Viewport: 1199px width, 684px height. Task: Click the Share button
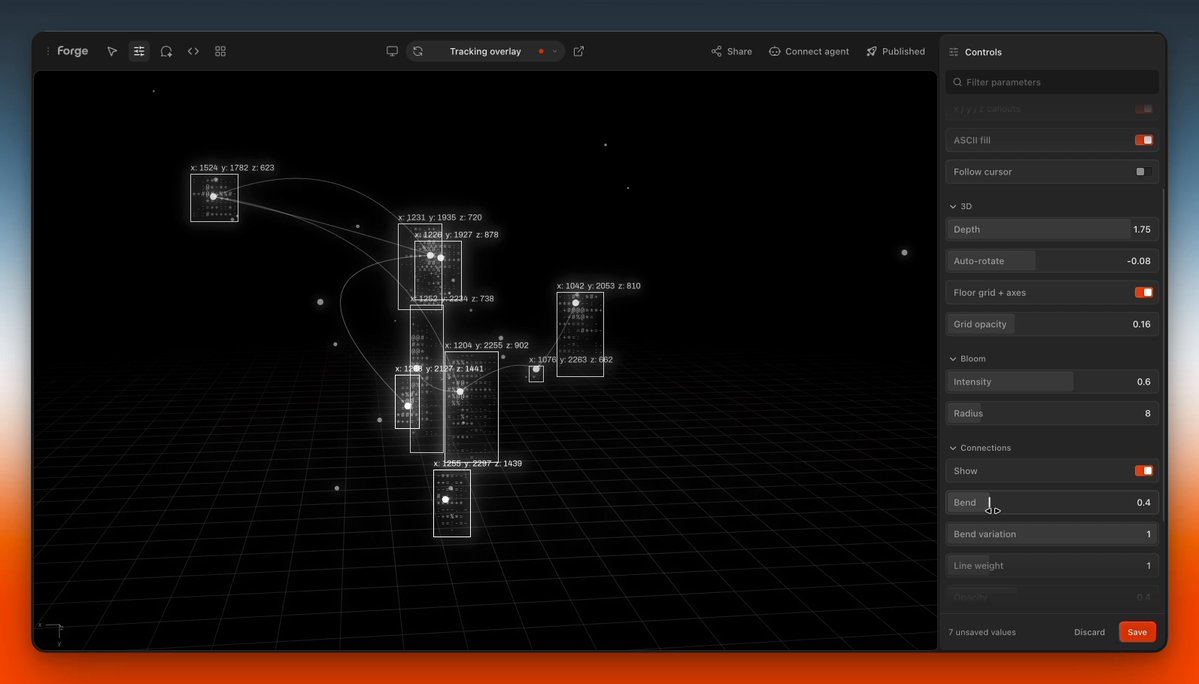click(732, 51)
